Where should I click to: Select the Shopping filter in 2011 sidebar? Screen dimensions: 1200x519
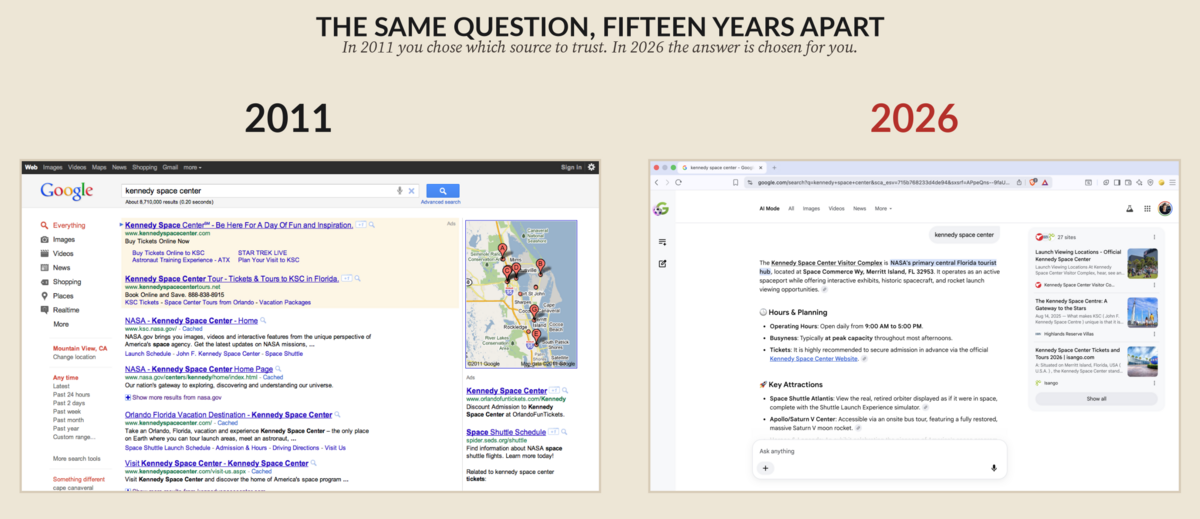[x=61, y=282]
